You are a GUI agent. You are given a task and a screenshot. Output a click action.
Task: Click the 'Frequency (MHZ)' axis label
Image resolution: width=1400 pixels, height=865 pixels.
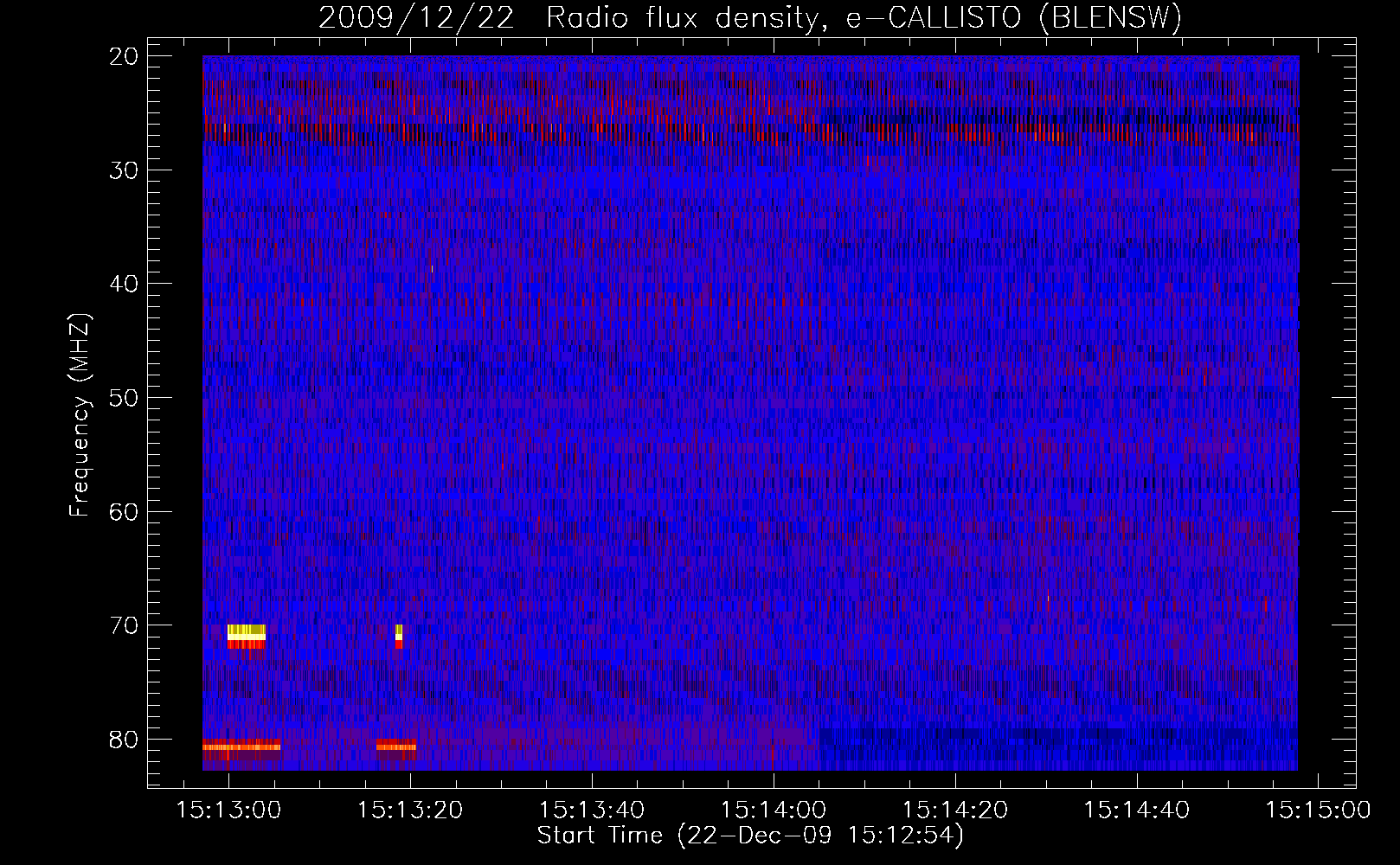80,415
